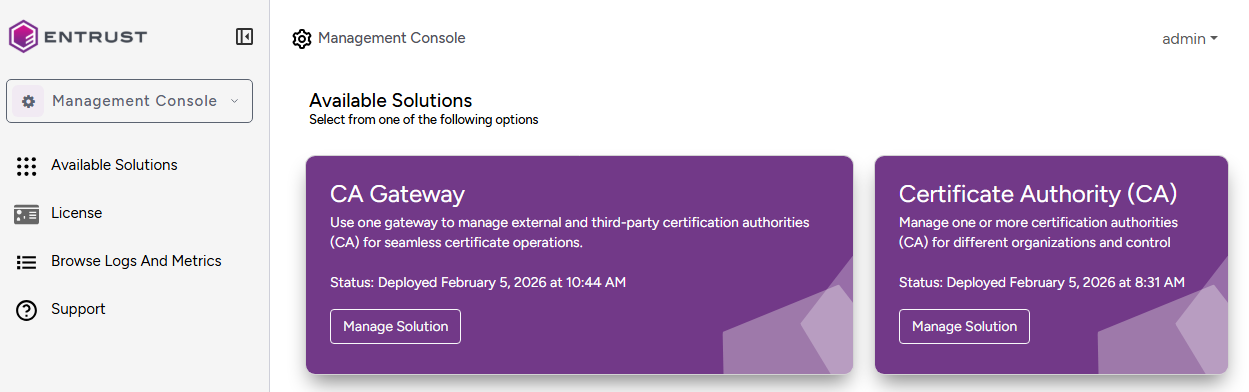Click the gear icon beside Management Console header
The image size is (1249, 392).
point(302,39)
